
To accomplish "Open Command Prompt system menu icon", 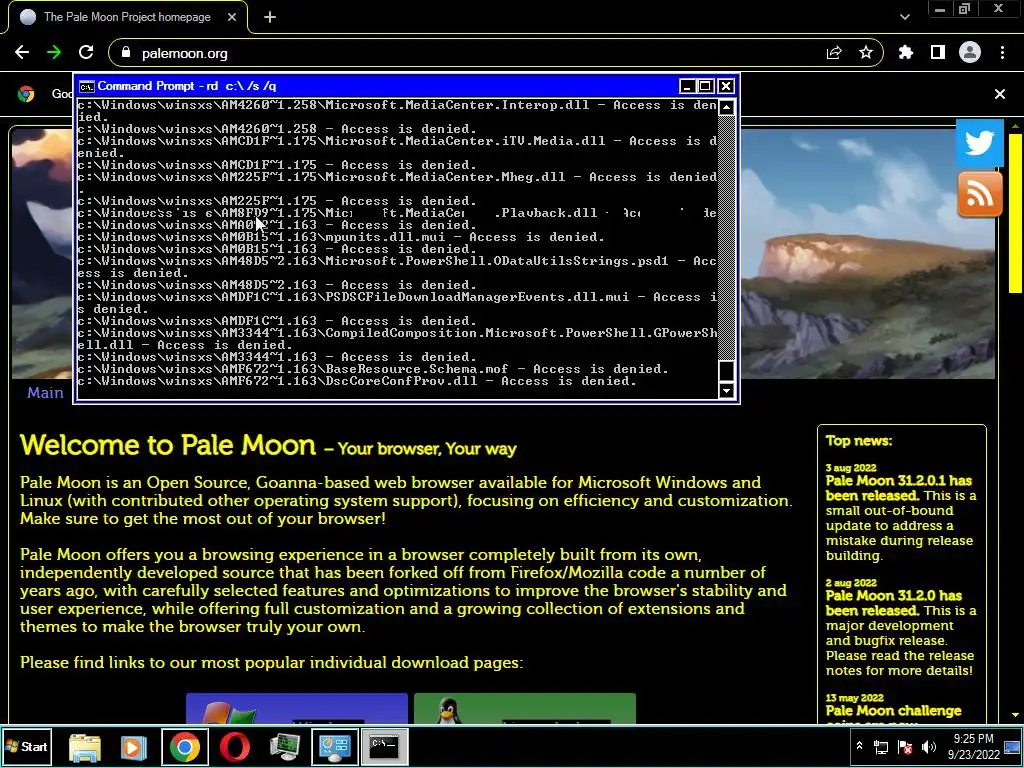I will tap(86, 86).
